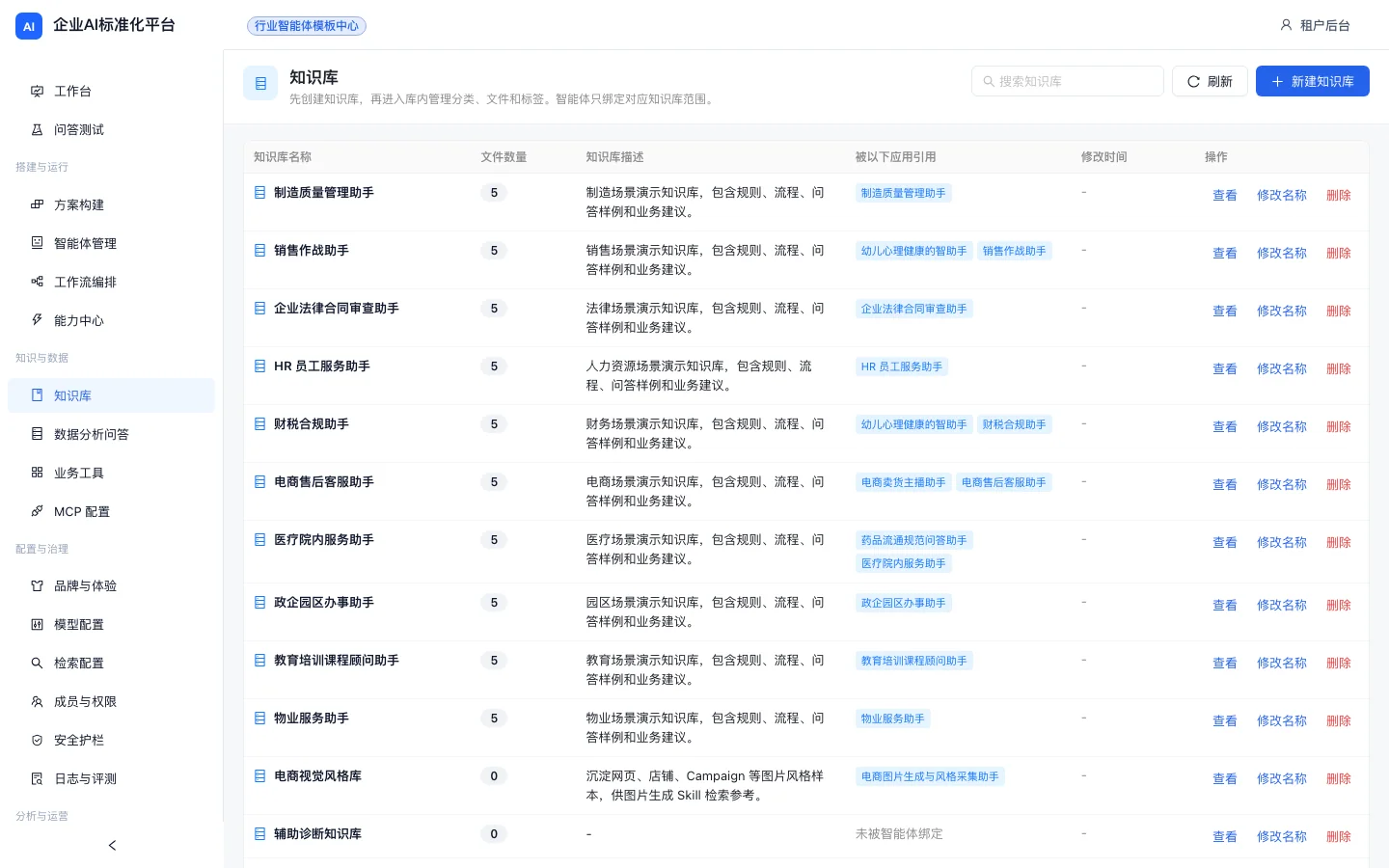Select 数据分析问答 menu item

pos(111,434)
